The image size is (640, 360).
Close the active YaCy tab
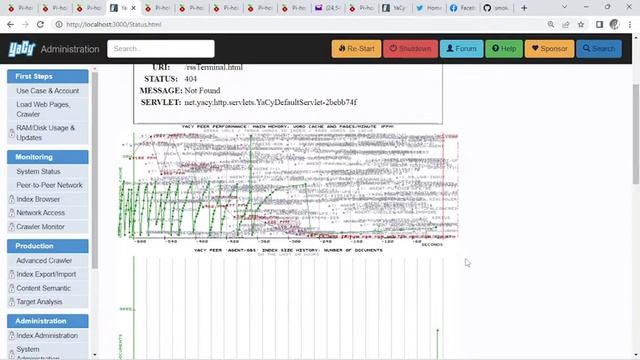pos(133,8)
